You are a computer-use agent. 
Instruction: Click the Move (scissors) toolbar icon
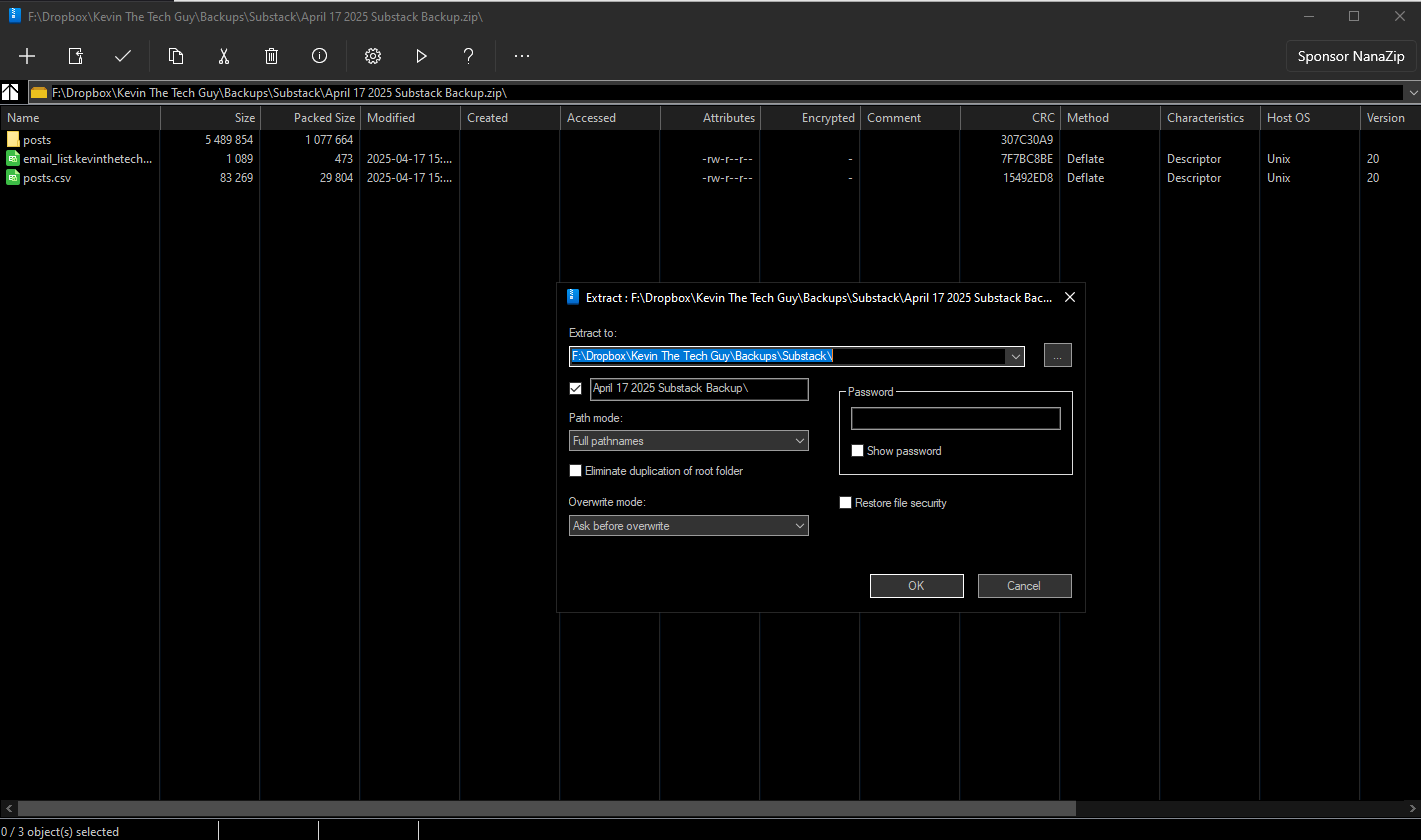coord(224,56)
